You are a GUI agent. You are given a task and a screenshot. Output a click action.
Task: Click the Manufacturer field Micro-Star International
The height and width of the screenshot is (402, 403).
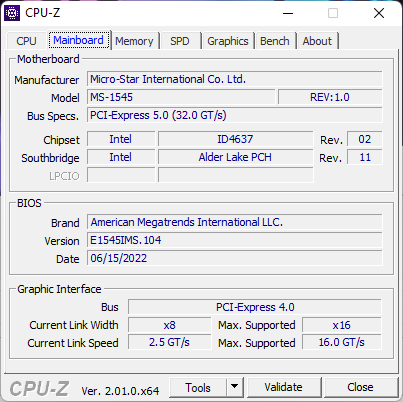pos(235,79)
